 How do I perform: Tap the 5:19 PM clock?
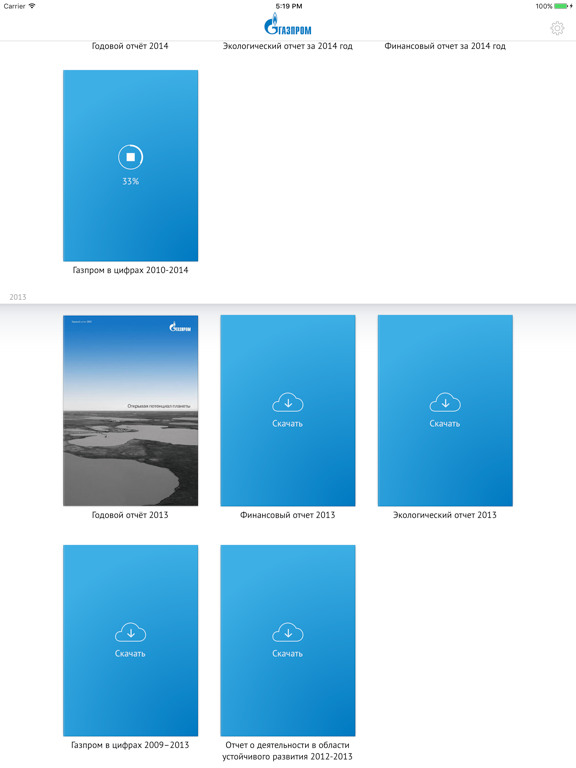[x=288, y=6]
